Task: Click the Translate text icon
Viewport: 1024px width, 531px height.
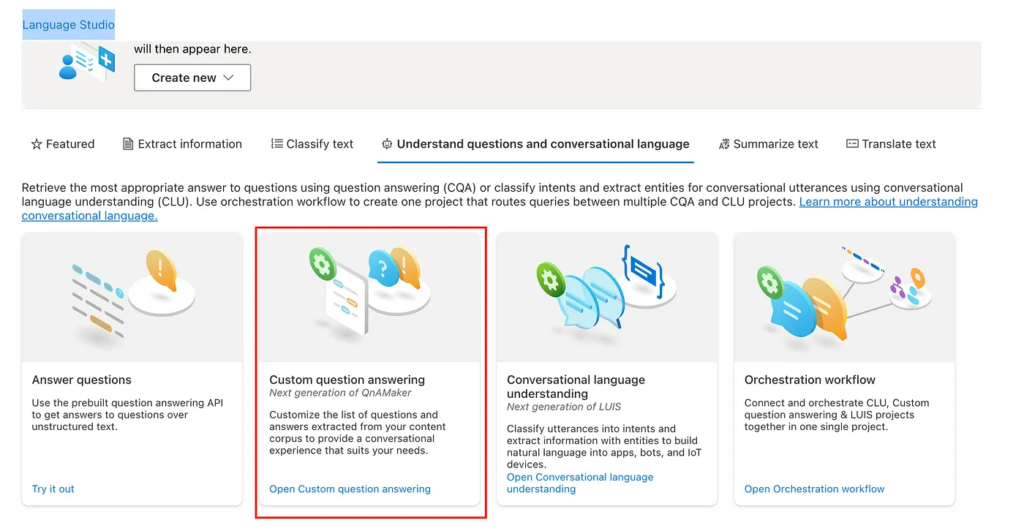Action: 852,144
